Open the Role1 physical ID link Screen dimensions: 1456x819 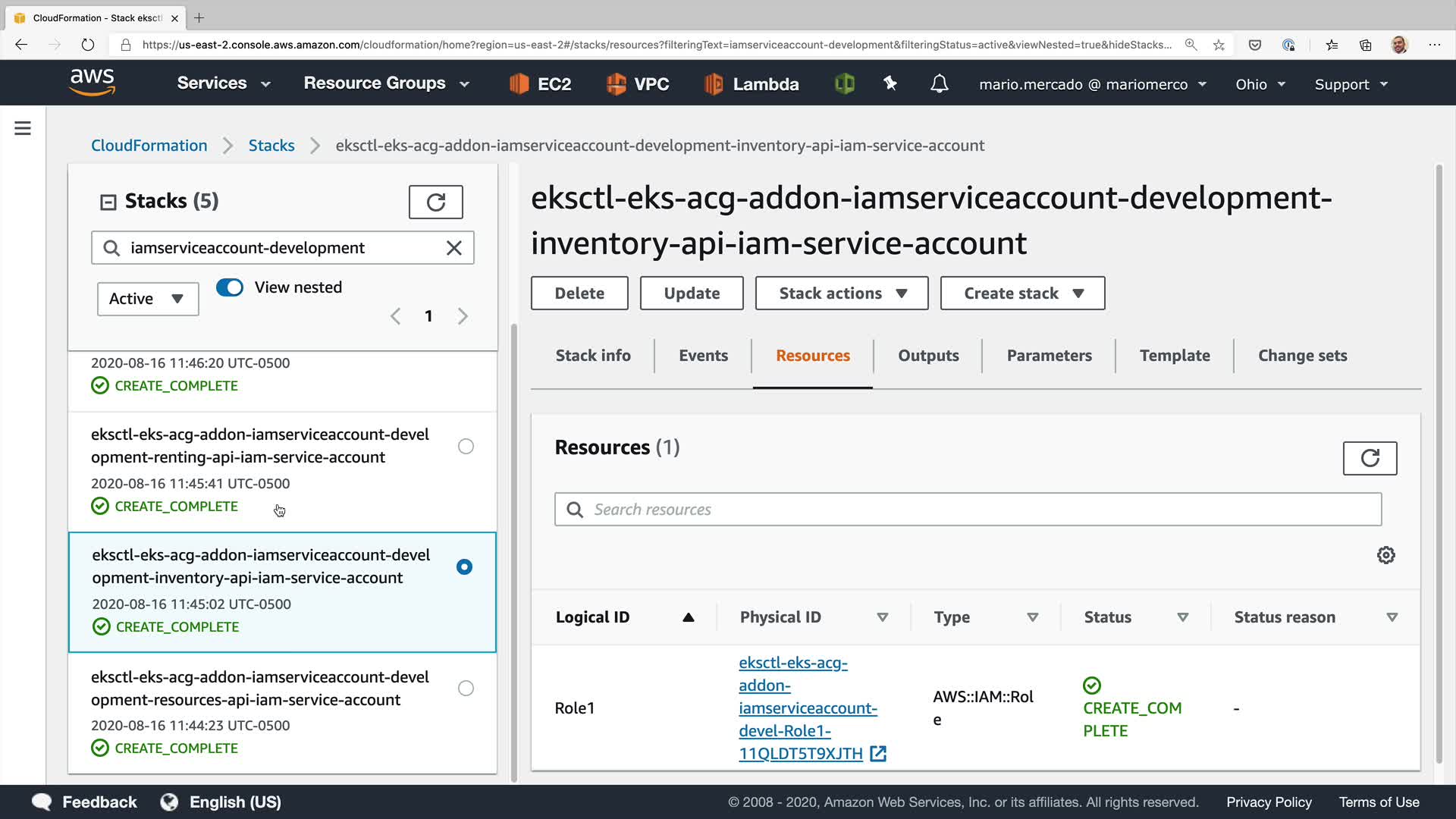(x=807, y=708)
